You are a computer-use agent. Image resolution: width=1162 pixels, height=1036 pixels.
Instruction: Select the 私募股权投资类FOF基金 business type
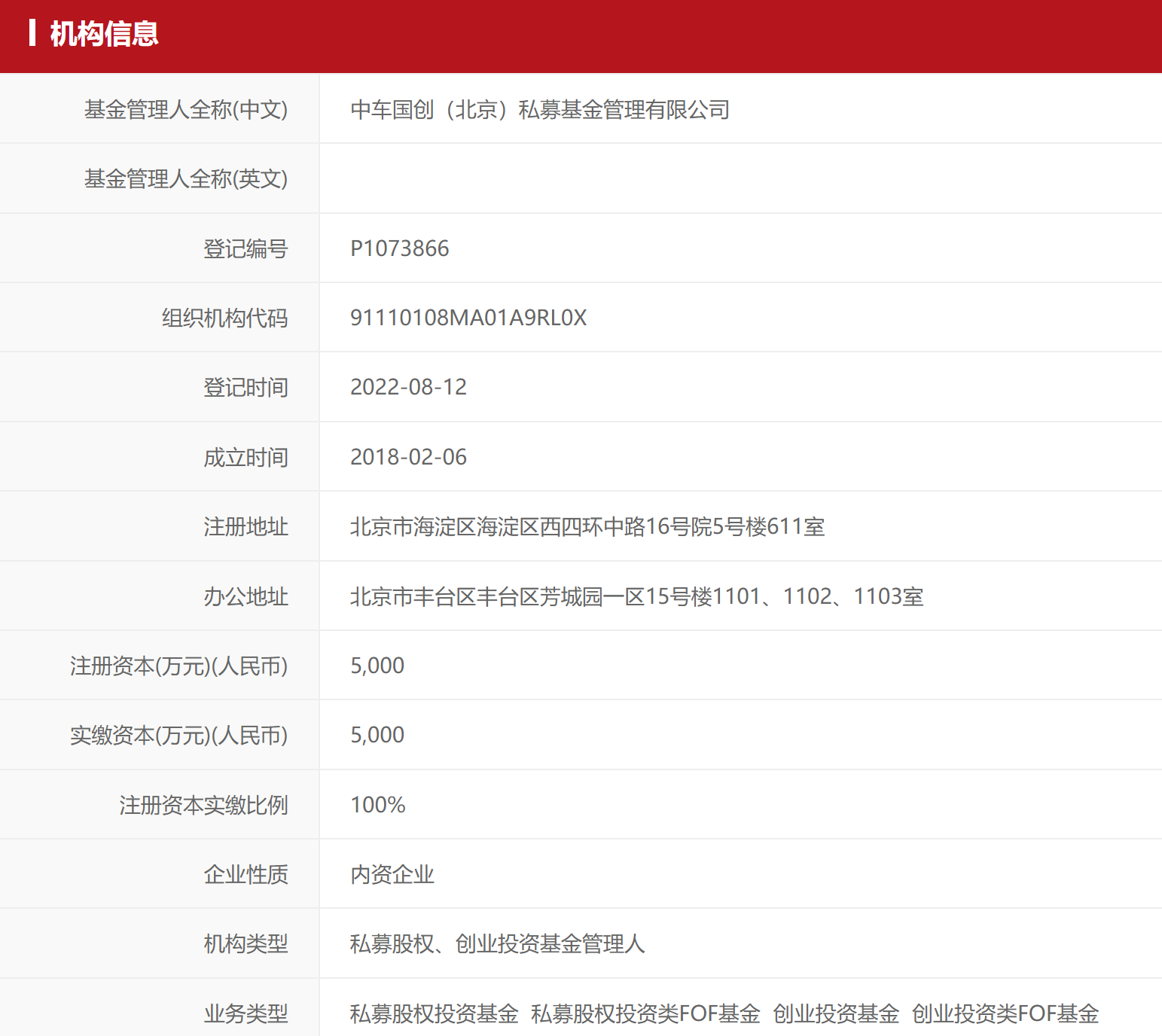click(645, 1014)
